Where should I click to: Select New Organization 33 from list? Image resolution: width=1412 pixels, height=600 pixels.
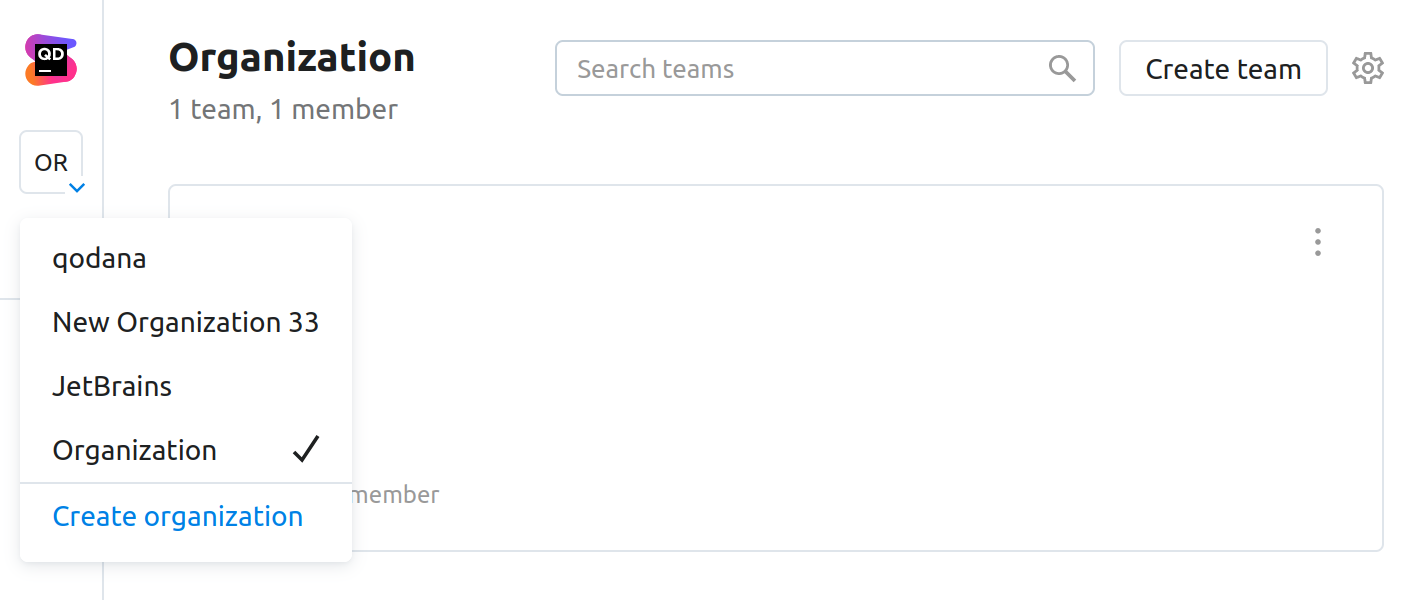point(185,323)
